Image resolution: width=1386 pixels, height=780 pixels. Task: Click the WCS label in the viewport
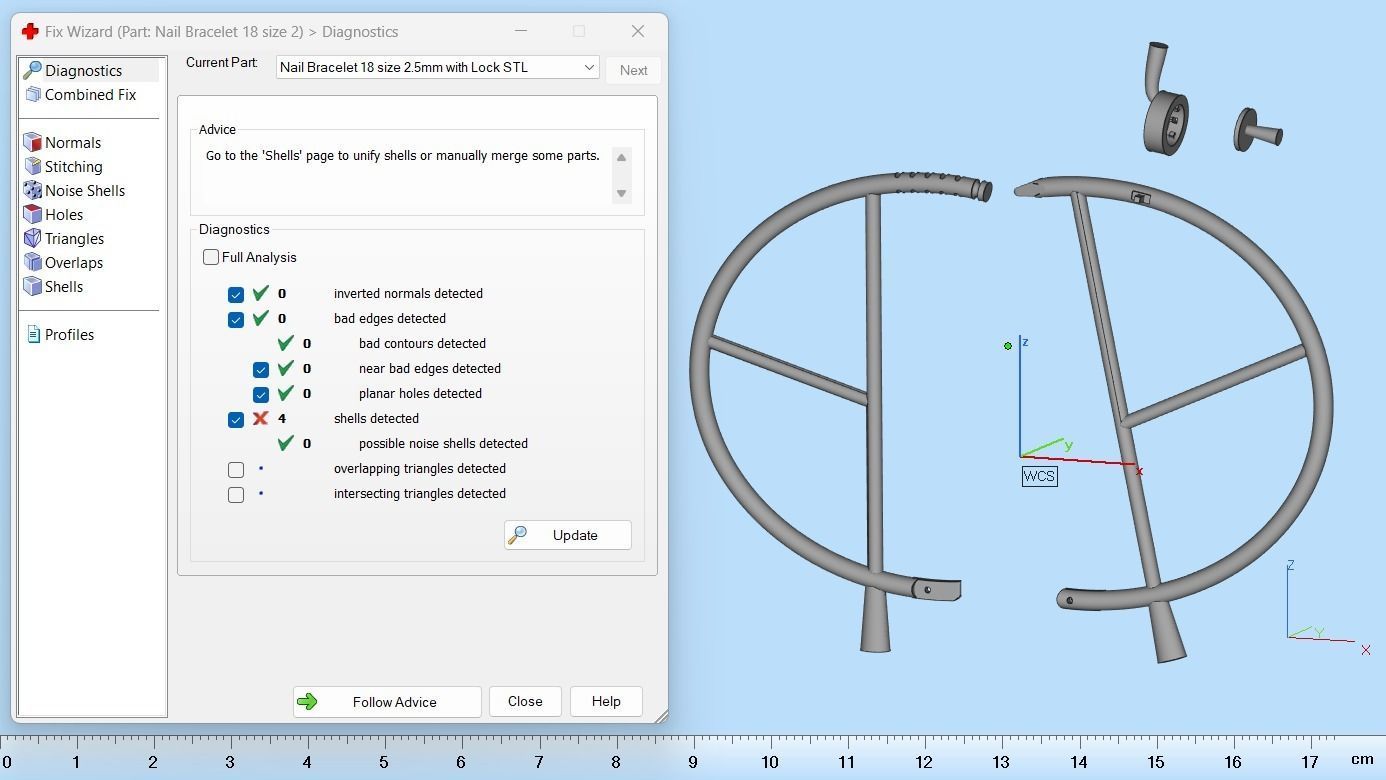1039,476
